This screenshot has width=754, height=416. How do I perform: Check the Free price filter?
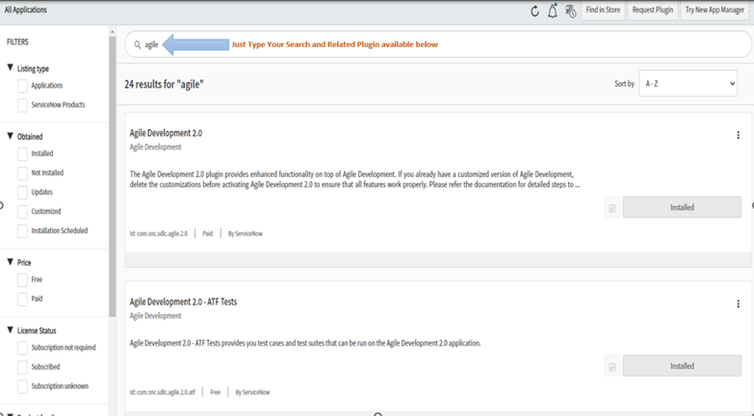pos(22,280)
